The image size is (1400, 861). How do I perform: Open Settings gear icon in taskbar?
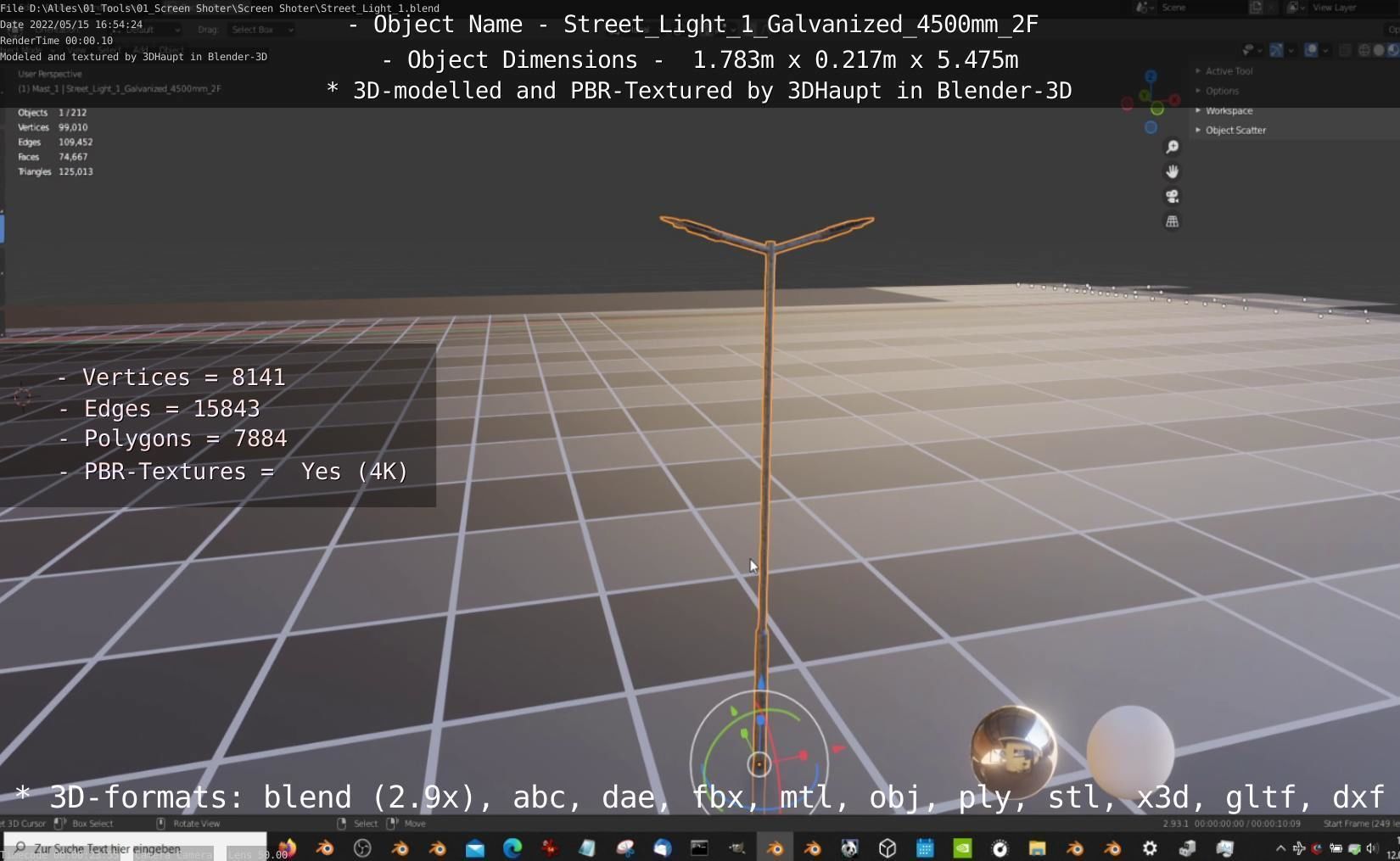click(x=1150, y=847)
